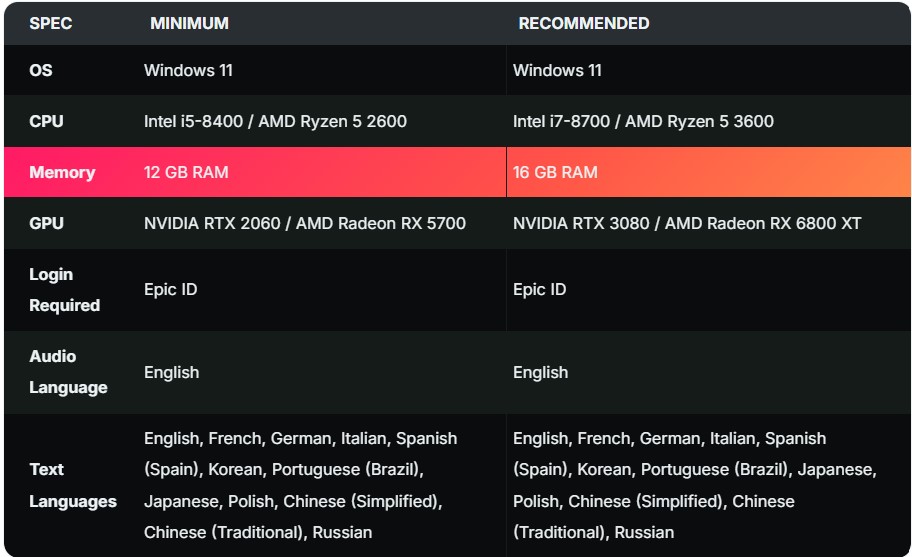Screen dimensions: 912x557
Task: Click the RECOMMENDED column header
Action: click(x=583, y=23)
